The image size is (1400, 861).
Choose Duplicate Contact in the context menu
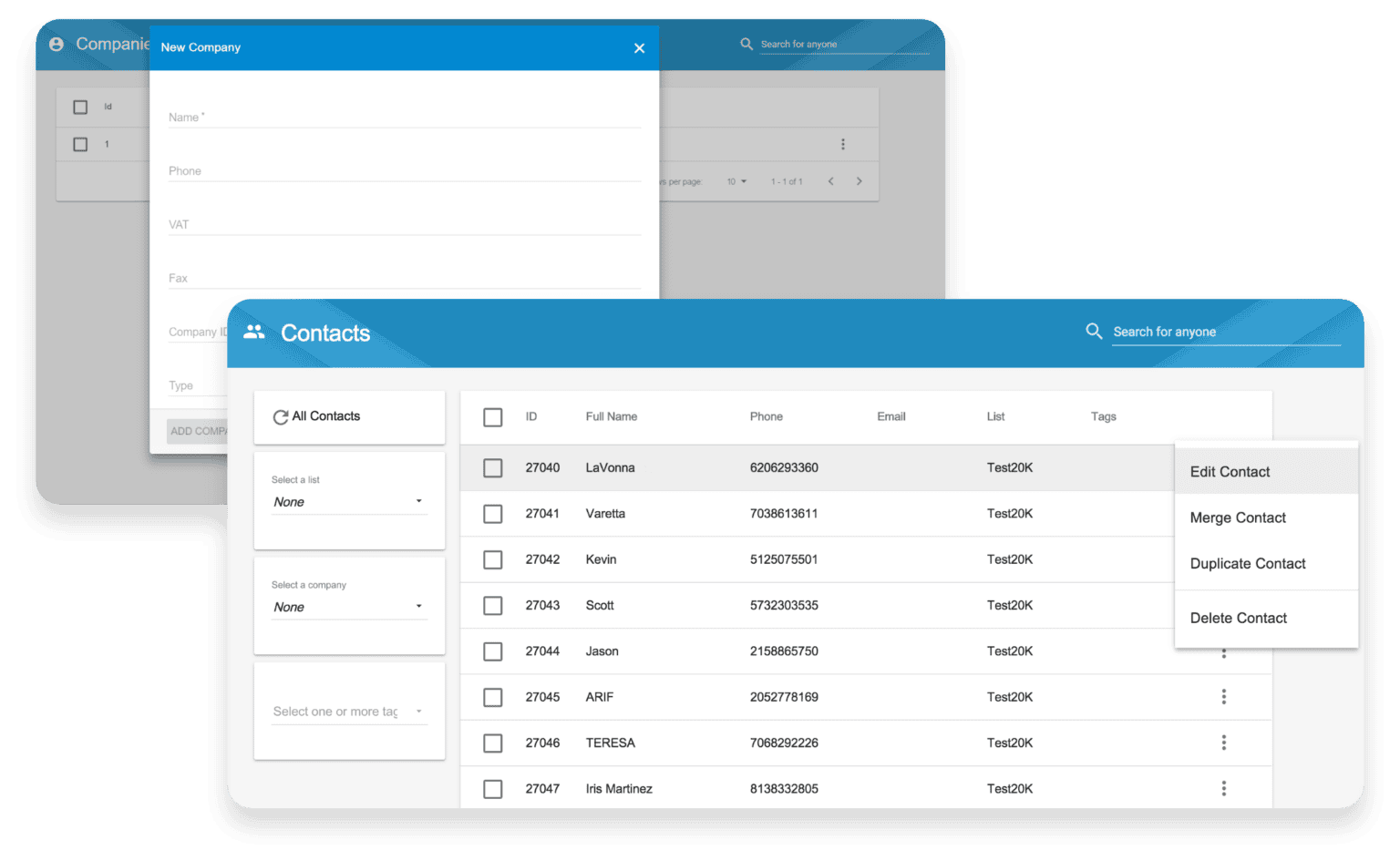[x=1248, y=563]
